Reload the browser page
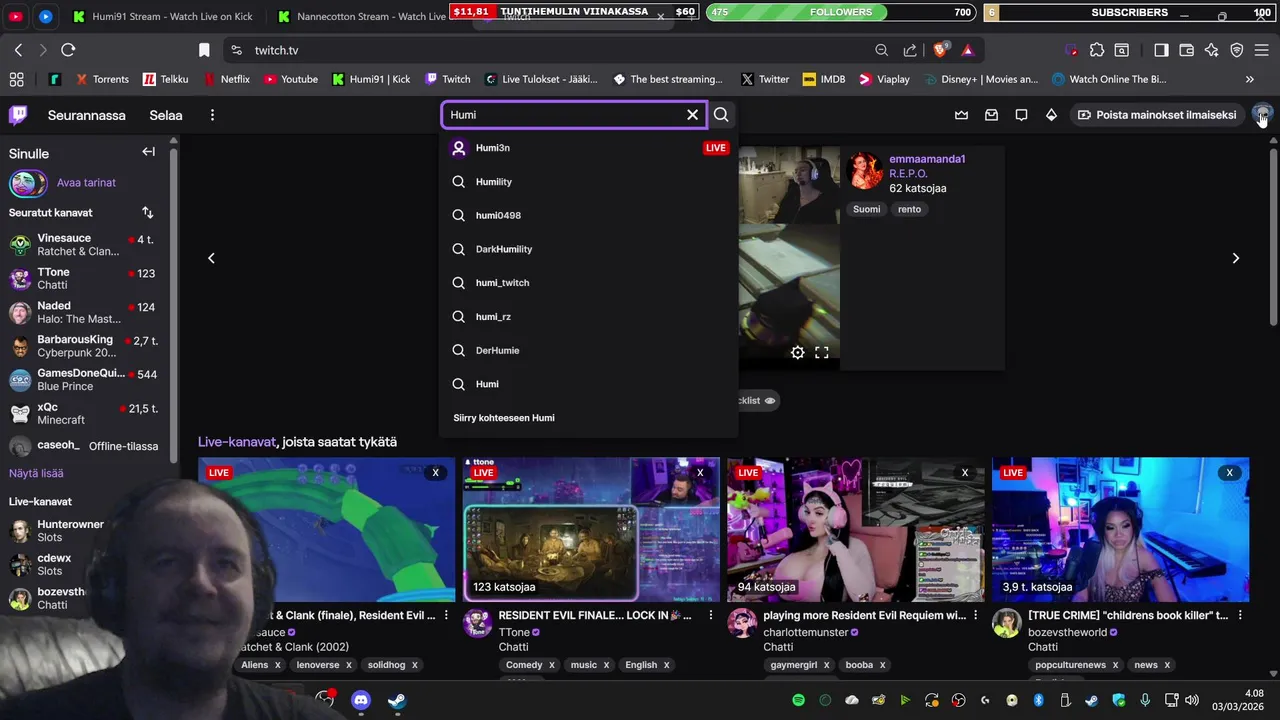Screen dimensions: 1280x720 pyautogui.click(x=68, y=50)
